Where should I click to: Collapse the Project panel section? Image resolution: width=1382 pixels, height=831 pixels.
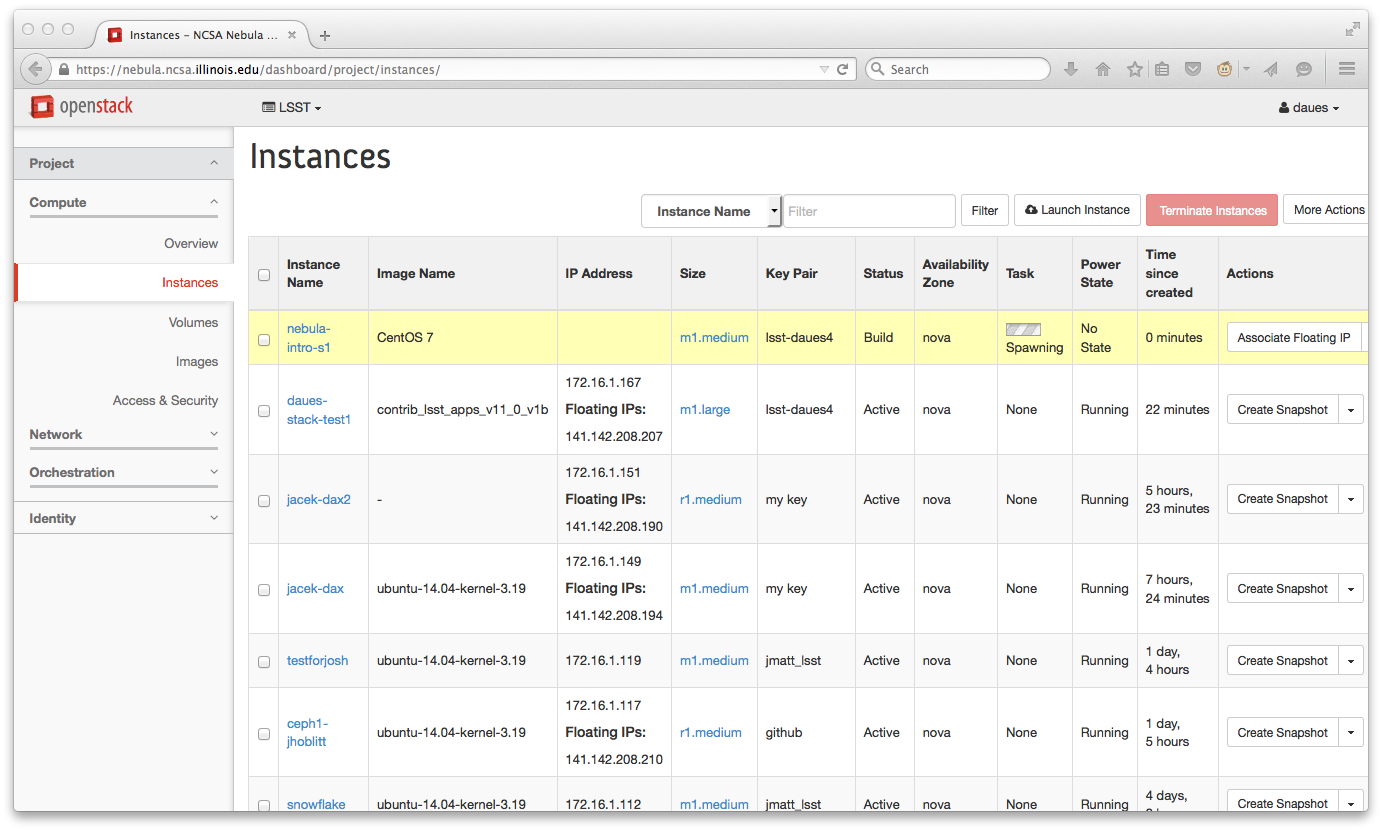[x=124, y=163]
